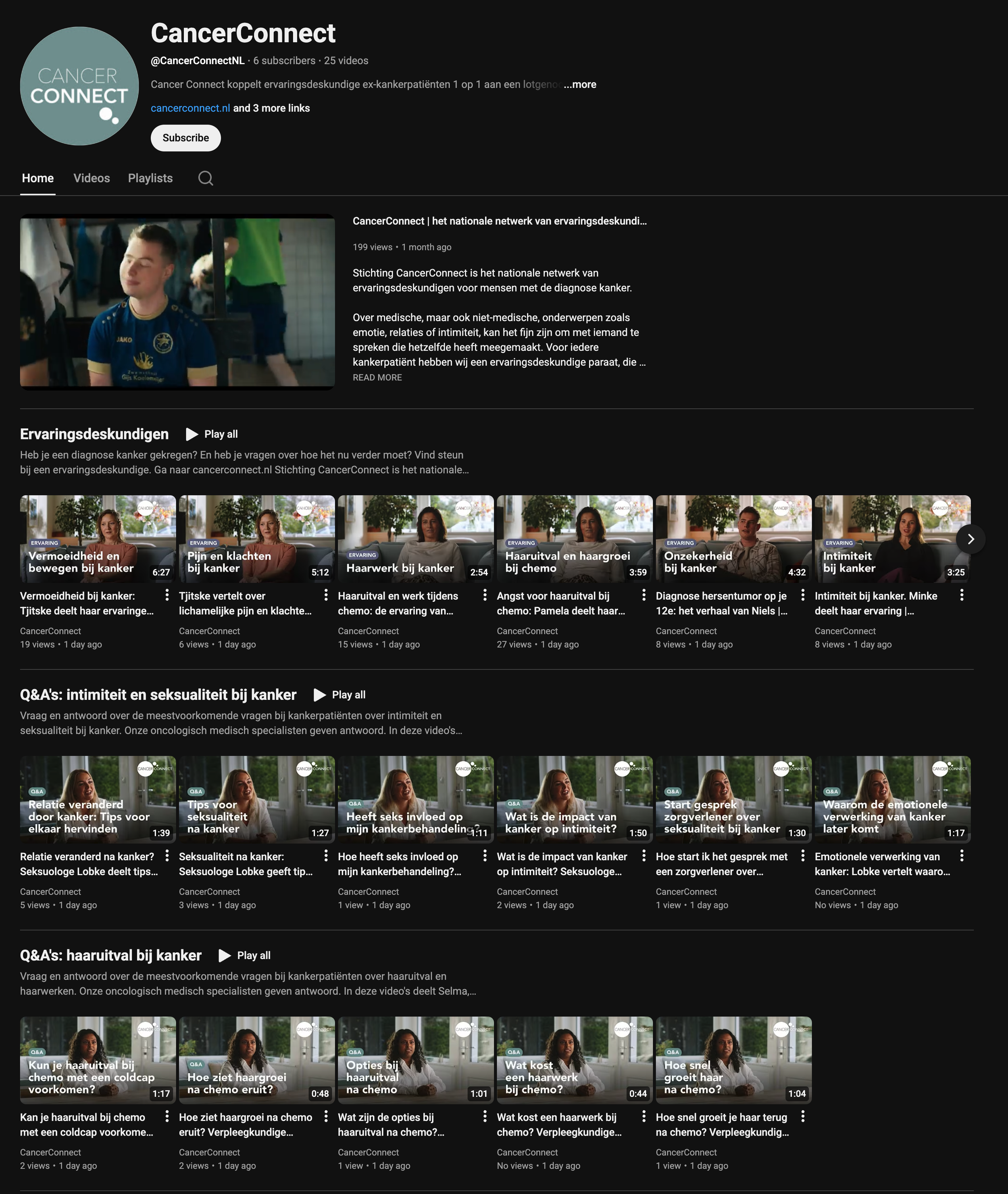Screen dimensions: 1008x1194
Task: Open options menu for Vermoeidheid bij kanker video
Action: (167, 595)
